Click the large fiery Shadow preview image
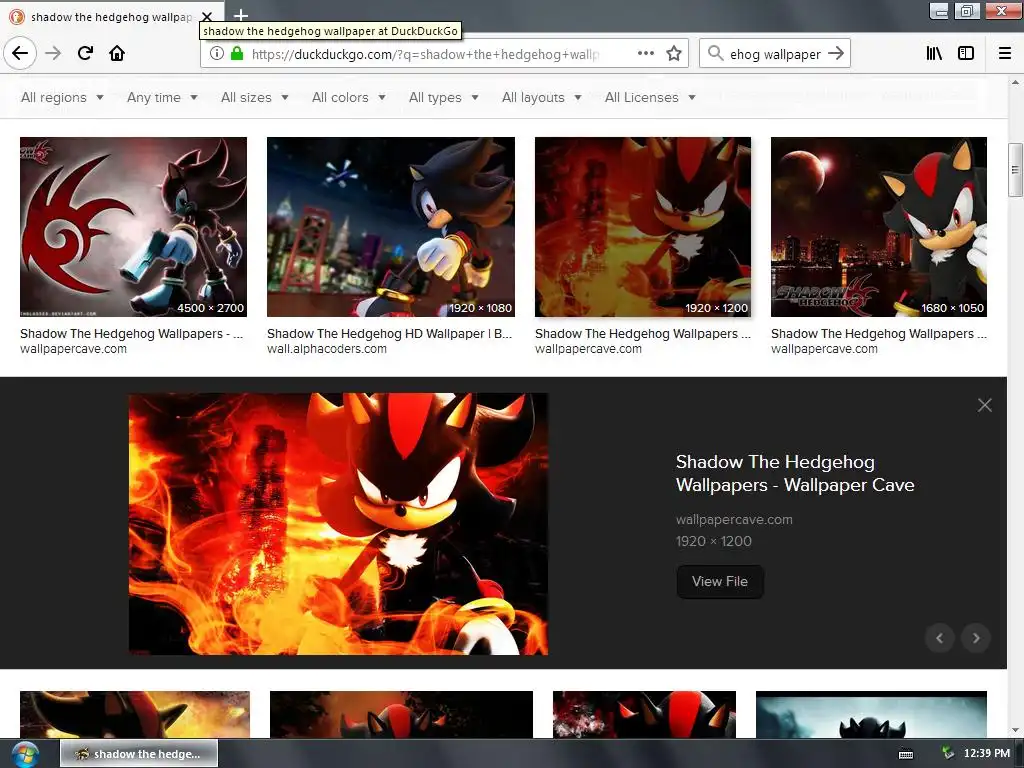Viewport: 1024px width, 768px height. pos(338,524)
